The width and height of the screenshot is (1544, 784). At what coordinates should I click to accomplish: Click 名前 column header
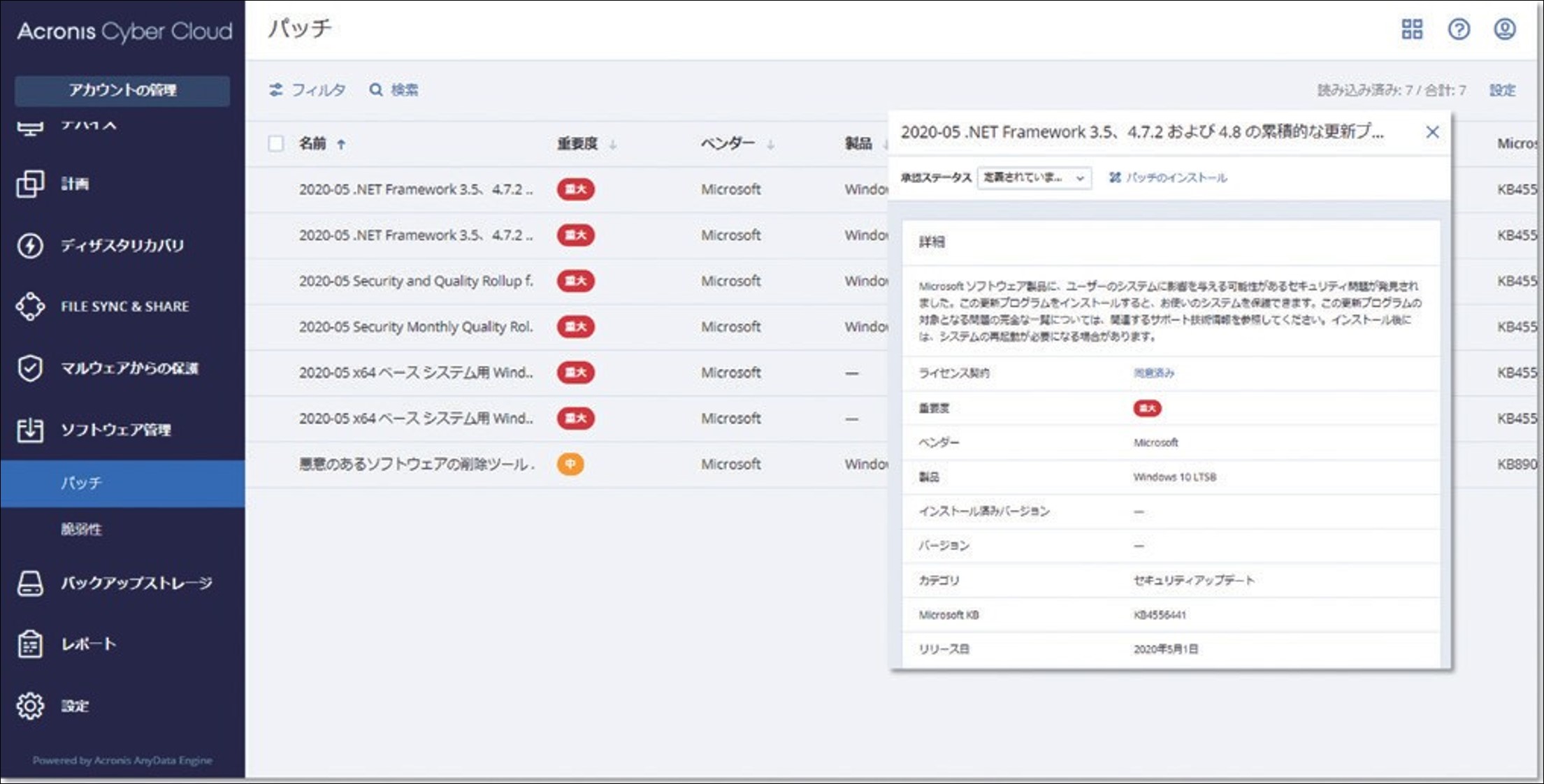[x=312, y=144]
